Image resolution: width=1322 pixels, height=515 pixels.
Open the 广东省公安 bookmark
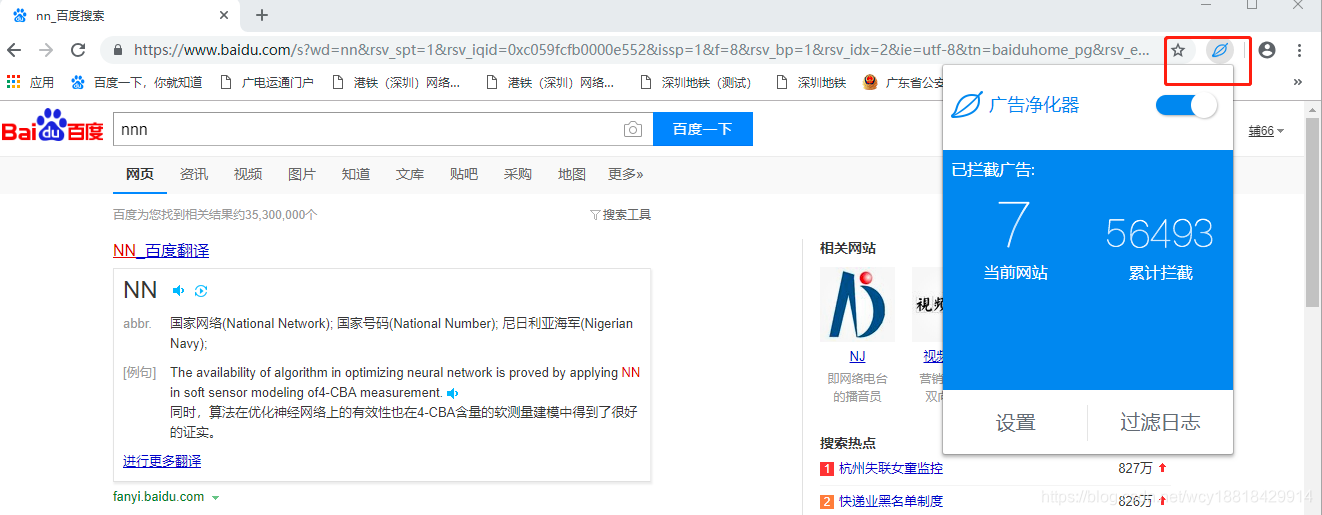904,82
